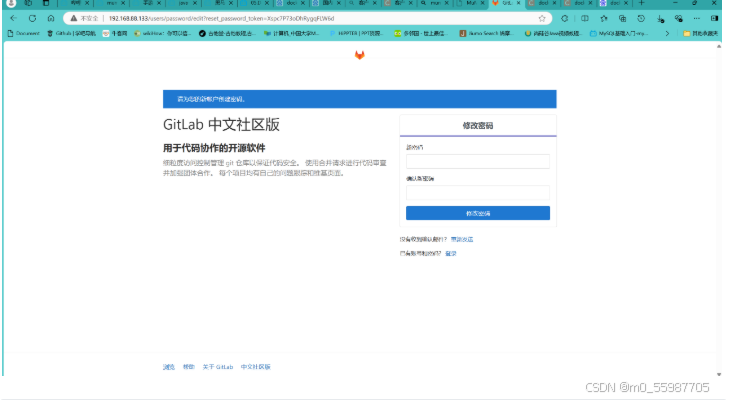The height and width of the screenshot is (400, 730).
Task: Open the workspaces icon beside the profile avatar
Action: (x=28, y=3)
